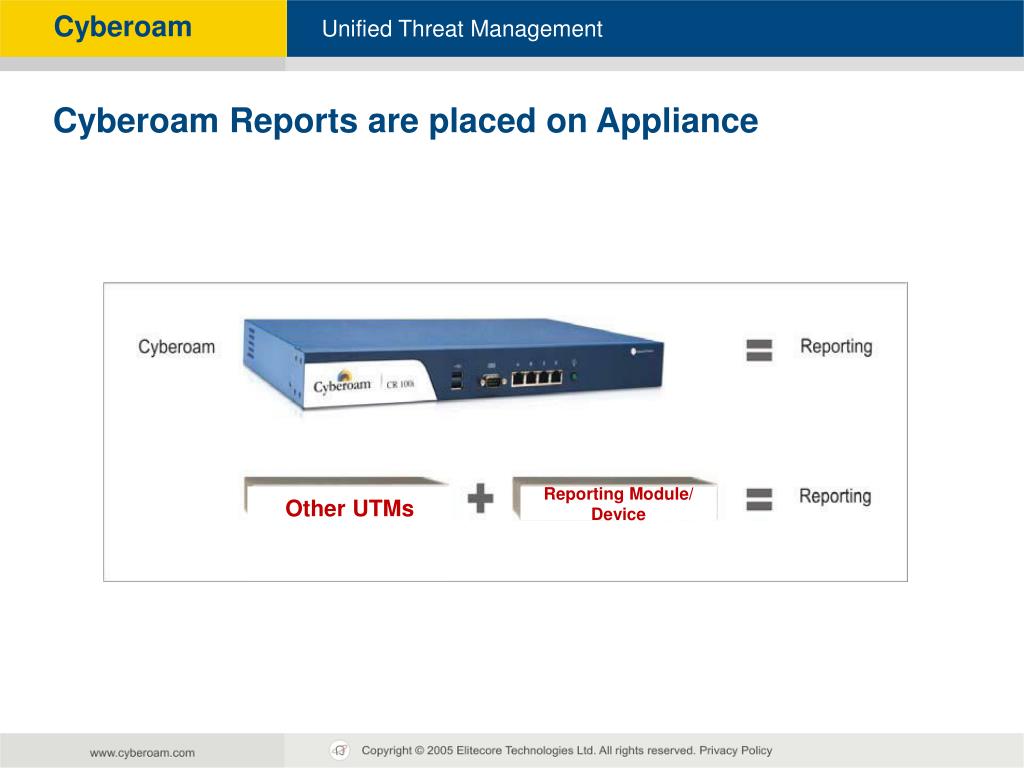Open the Privacy Policy link

pos(735,750)
